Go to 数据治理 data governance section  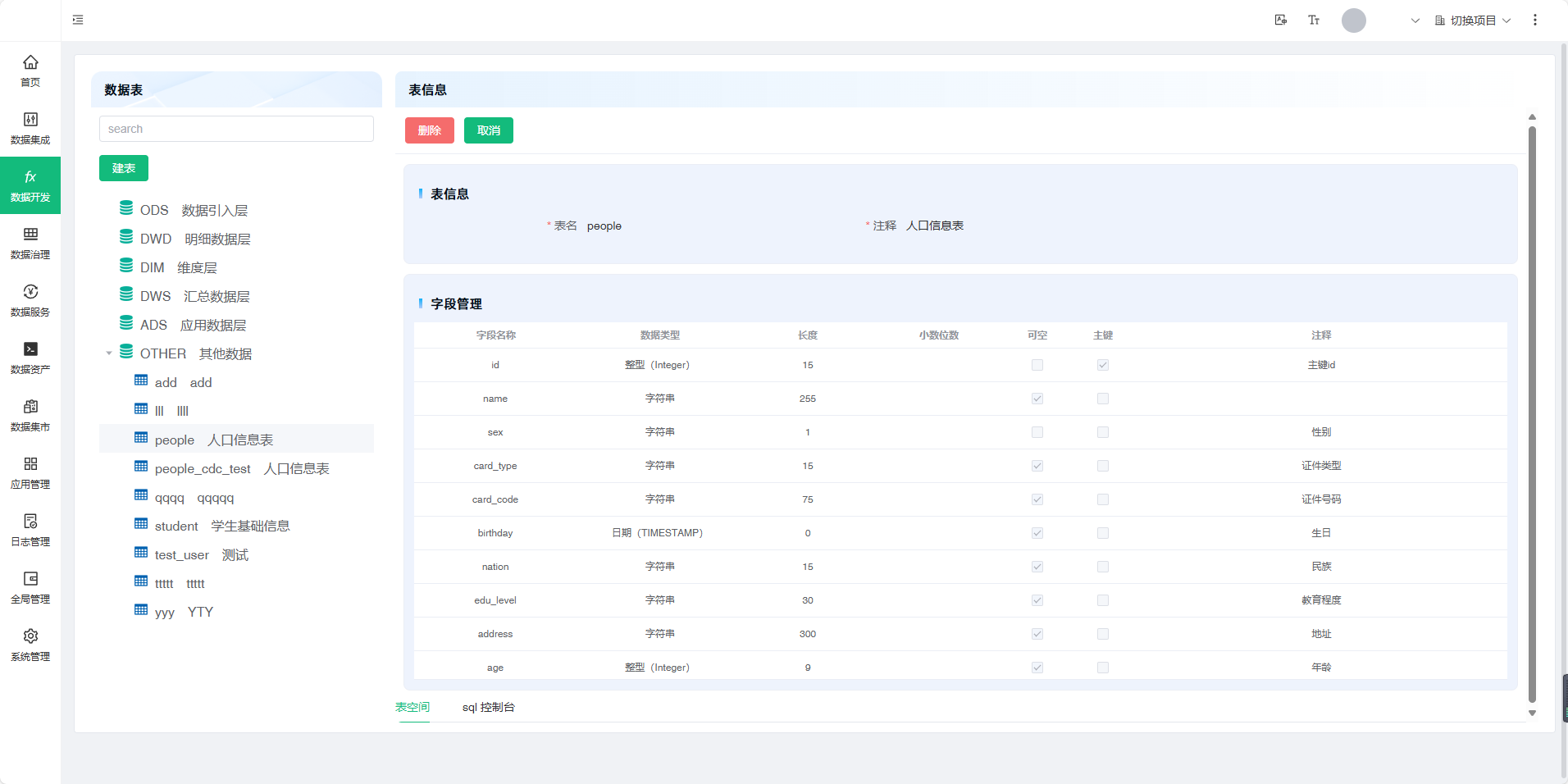tap(30, 243)
